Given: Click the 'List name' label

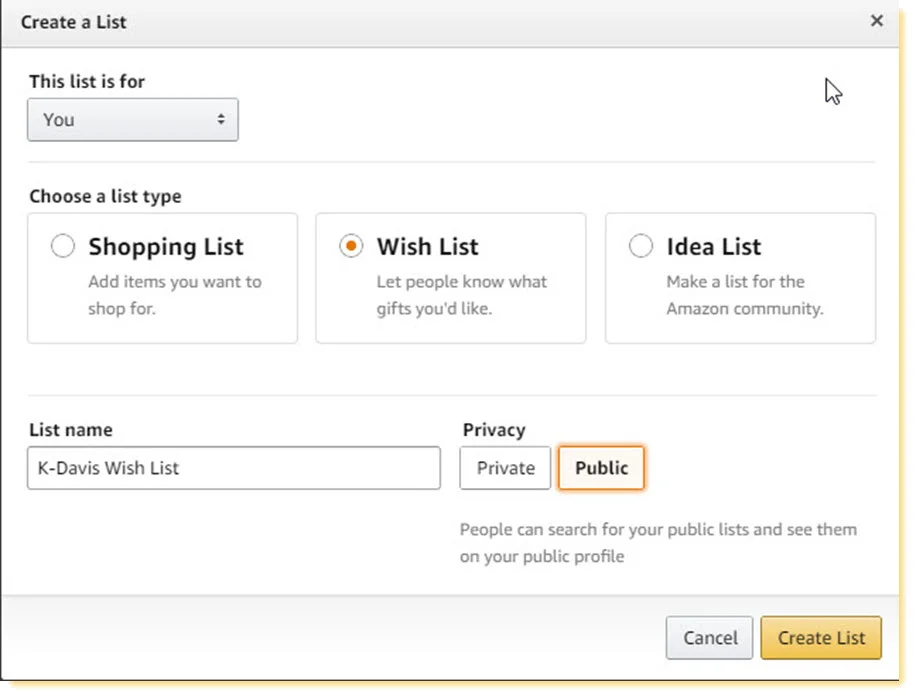Looking at the screenshot, I should click(71, 430).
